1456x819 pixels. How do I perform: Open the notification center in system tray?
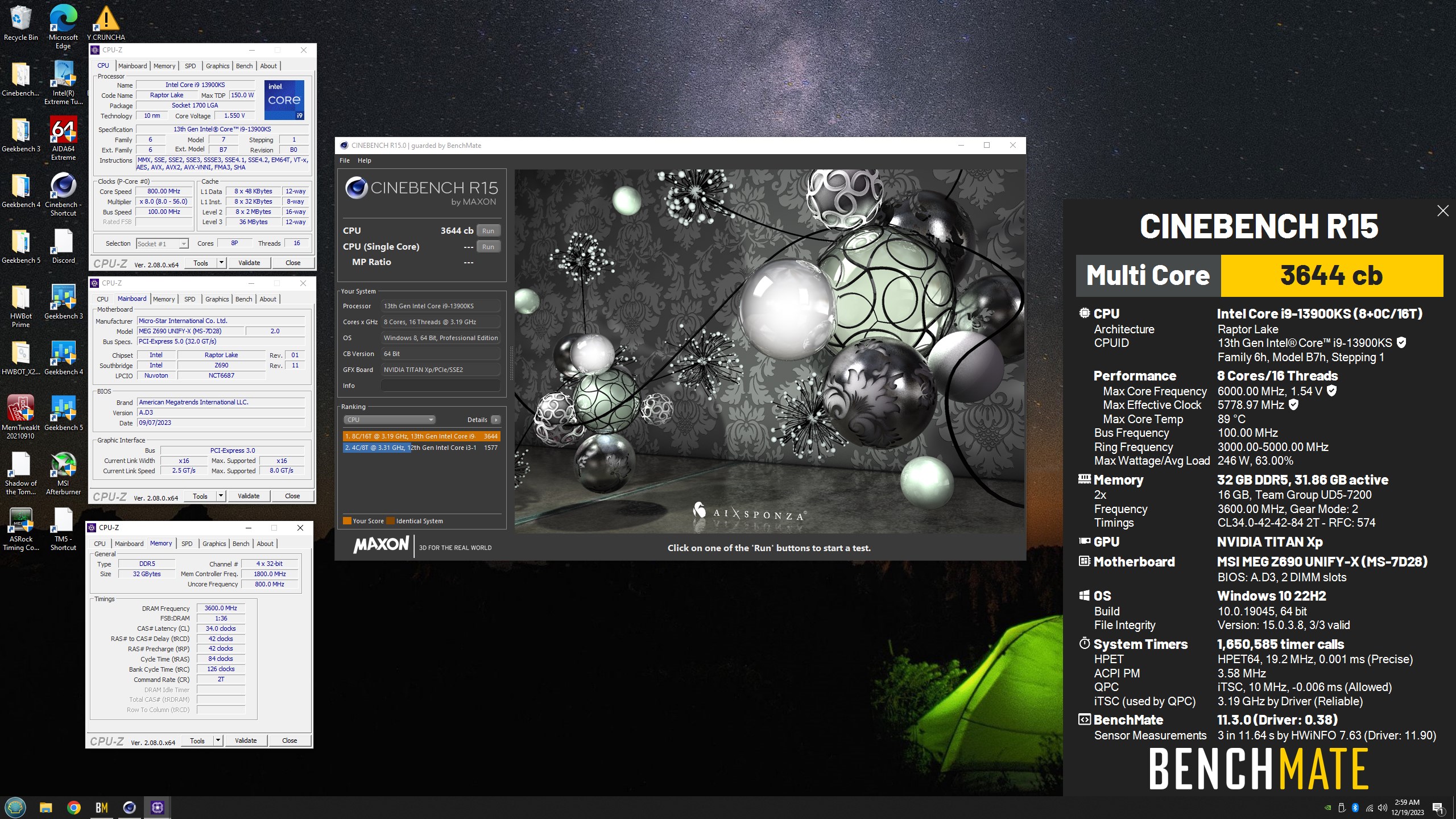1438,808
